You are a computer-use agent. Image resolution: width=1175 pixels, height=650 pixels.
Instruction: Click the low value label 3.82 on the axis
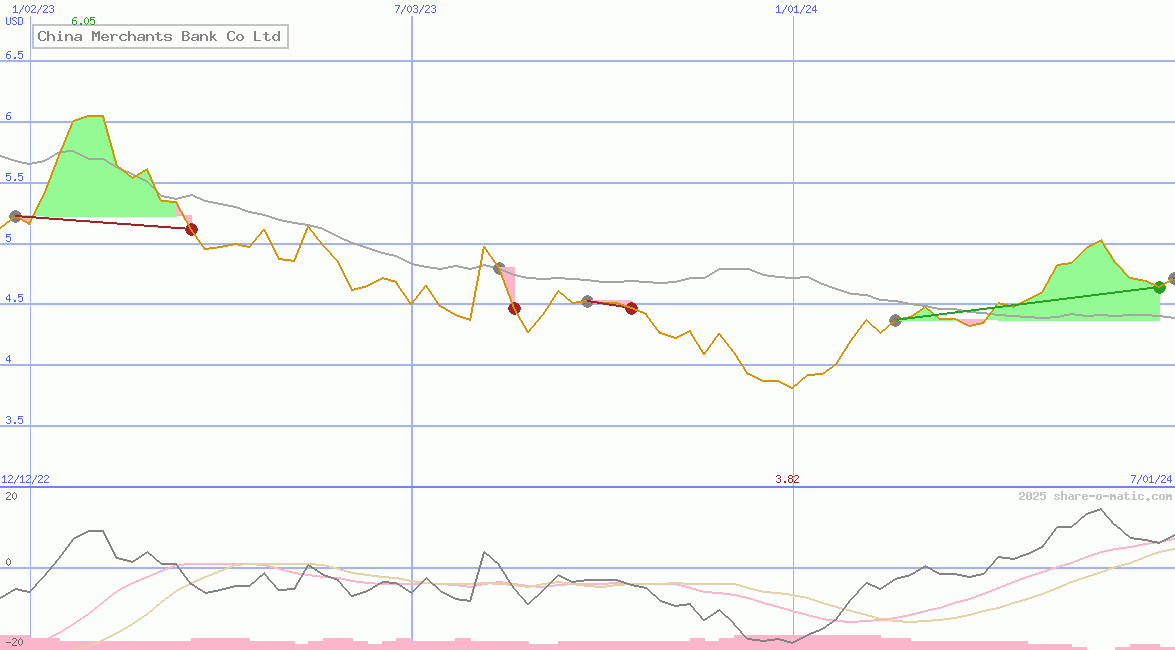point(788,479)
